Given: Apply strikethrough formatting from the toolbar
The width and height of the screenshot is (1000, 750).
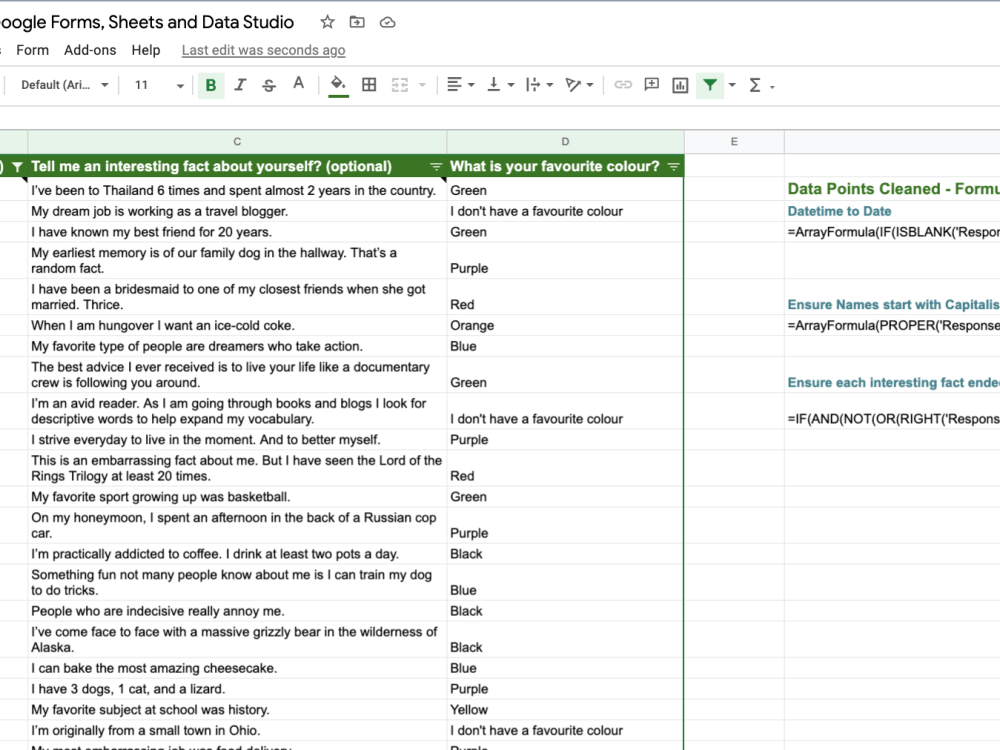Looking at the screenshot, I should 268,85.
